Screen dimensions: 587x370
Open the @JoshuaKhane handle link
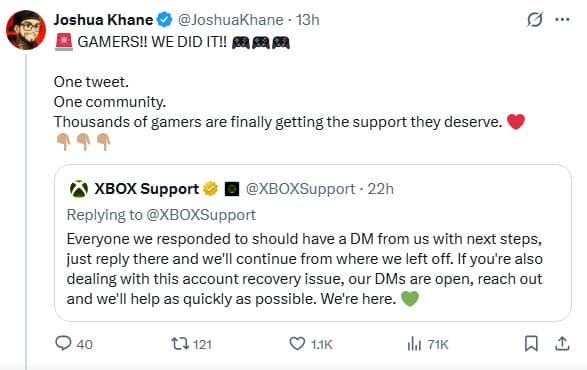(230, 19)
